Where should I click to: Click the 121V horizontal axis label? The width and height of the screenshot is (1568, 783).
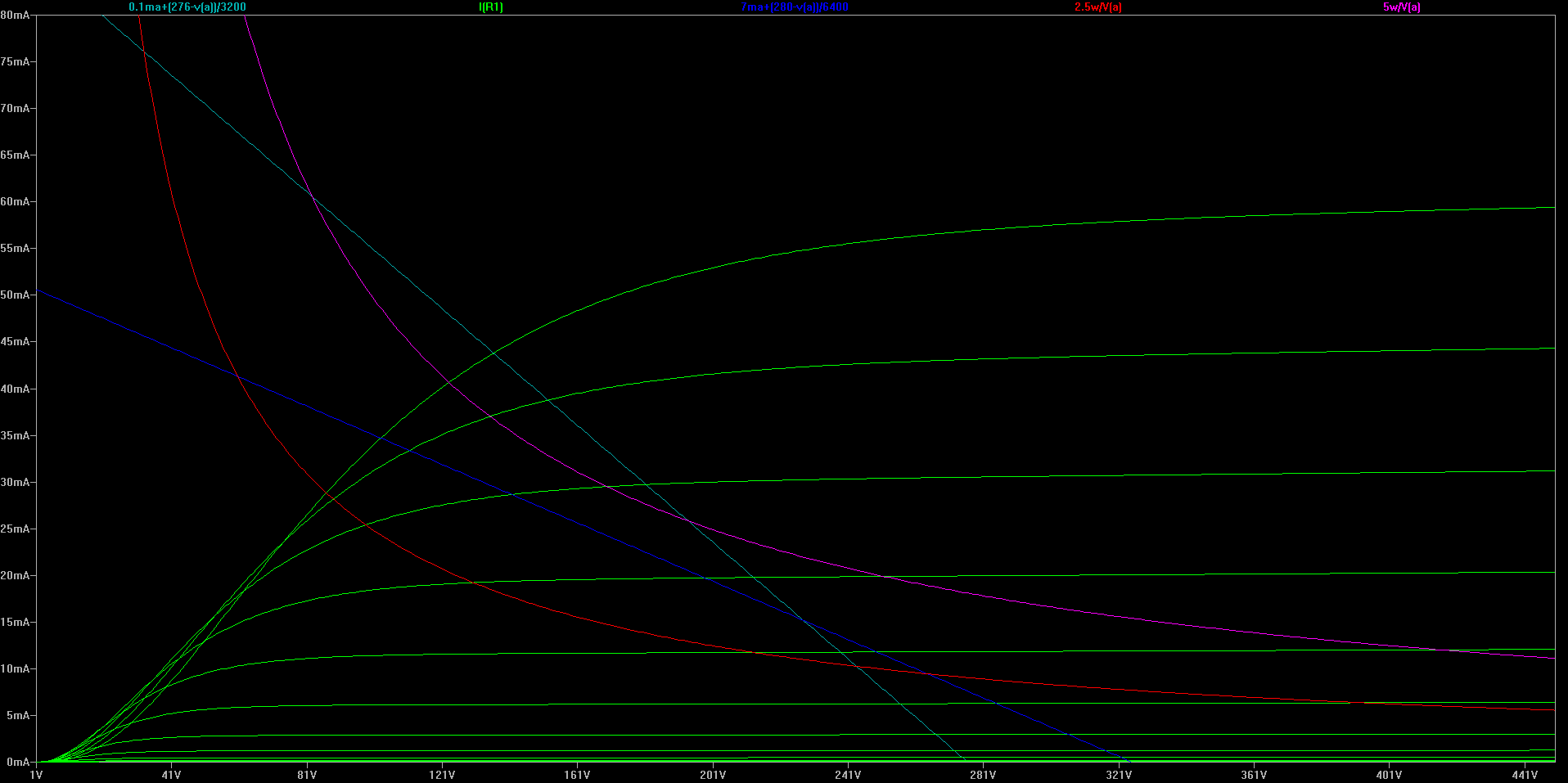point(442,775)
